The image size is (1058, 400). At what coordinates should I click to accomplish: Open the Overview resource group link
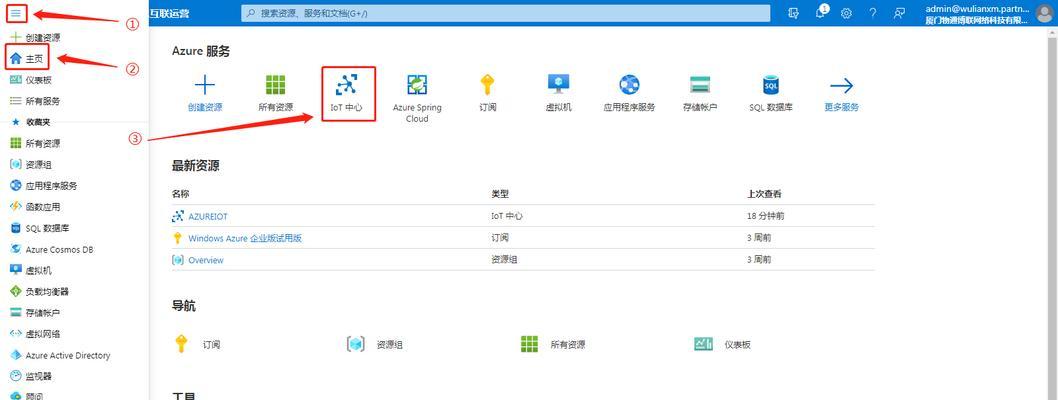pyautogui.click(x=206, y=260)
